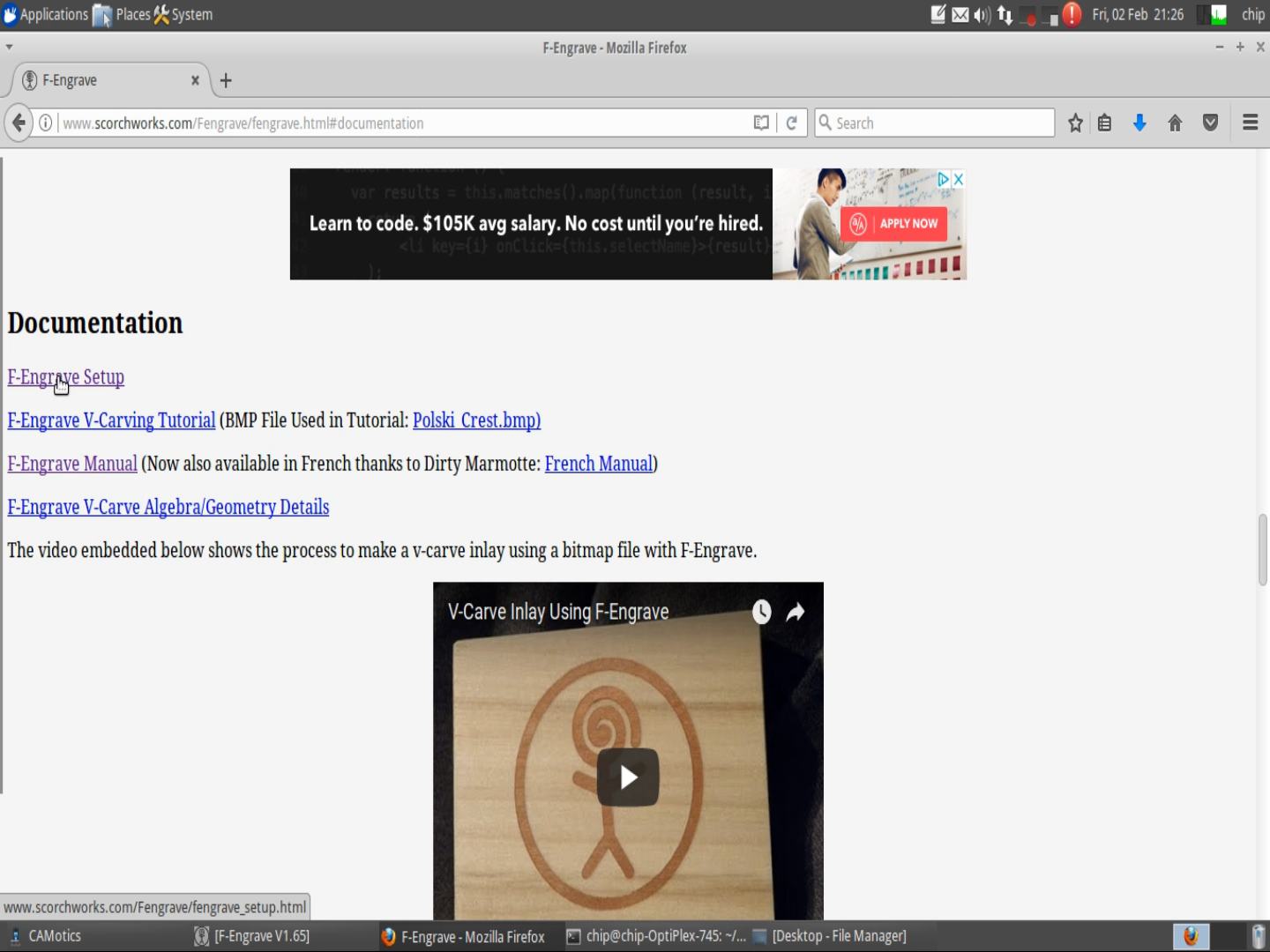The width and height of the screenshot is (1270, 952).
Task: Open the Downloads panel in Firefox
Action: click(1139, 123)
